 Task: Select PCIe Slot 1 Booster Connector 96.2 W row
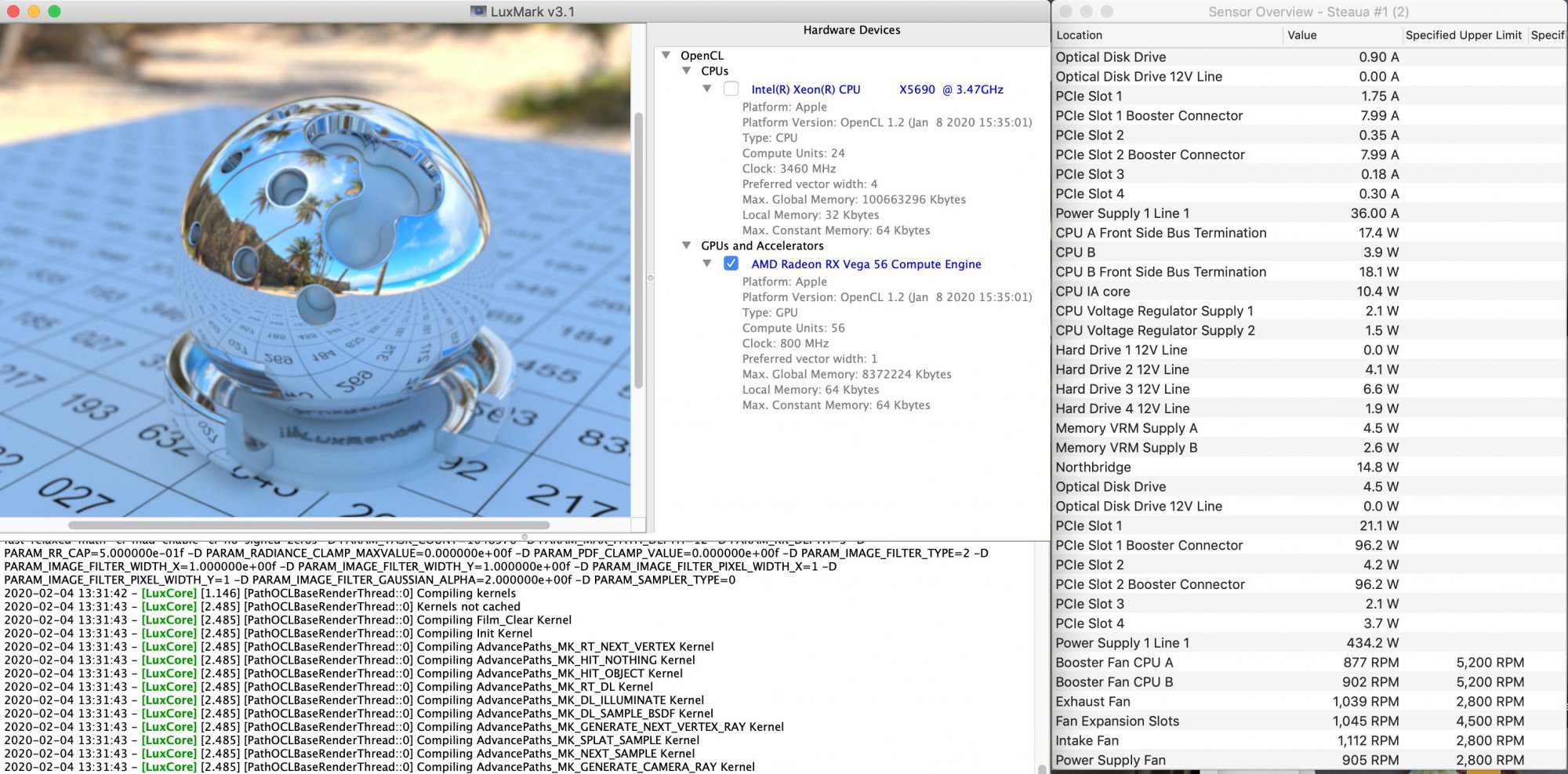pyautogui.click(x=1308, y=546)
